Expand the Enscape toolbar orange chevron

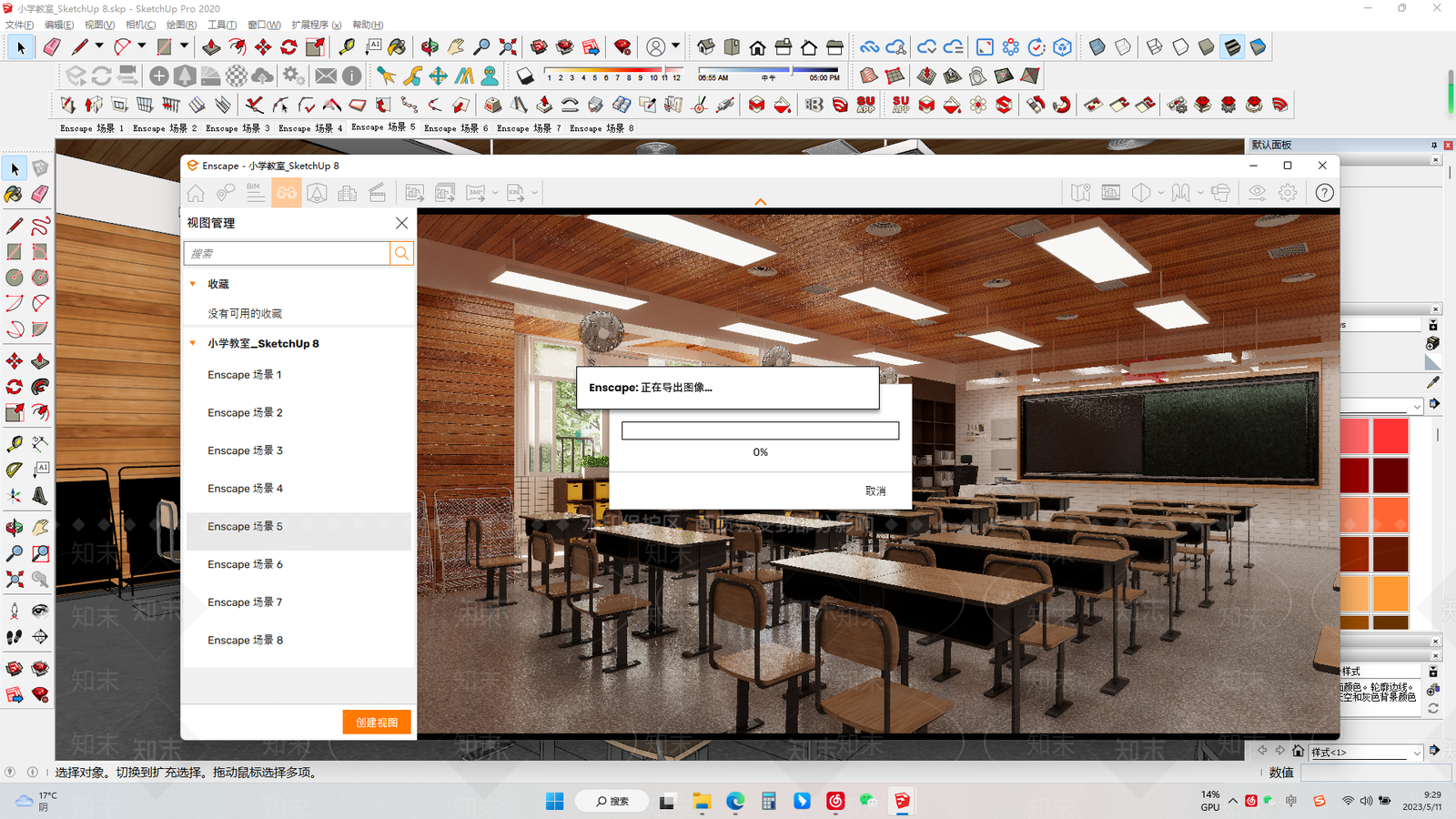(x=761, y=202)
